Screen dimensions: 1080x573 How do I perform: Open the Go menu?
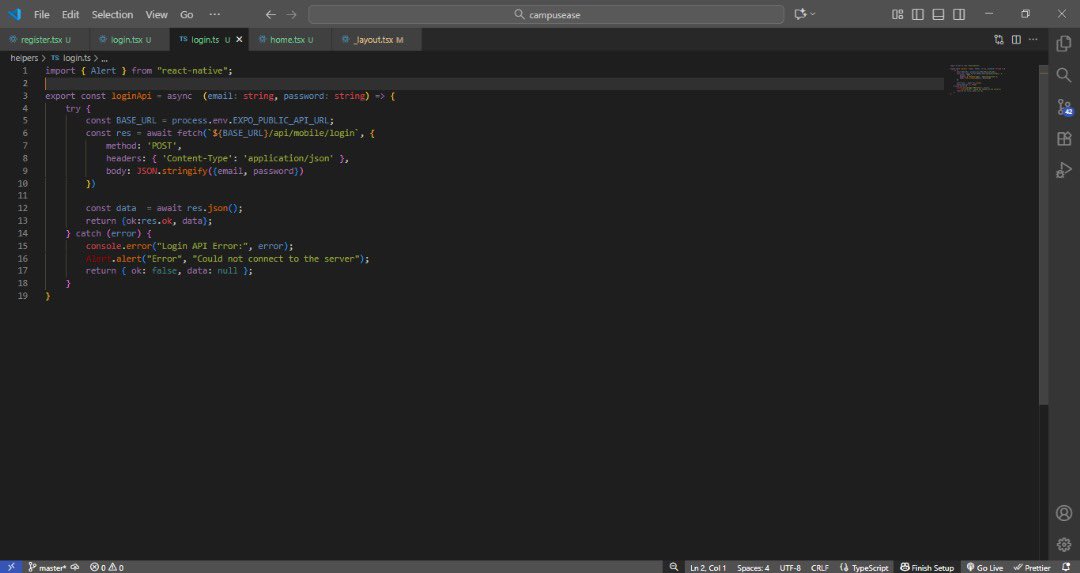(x=187, y=14)
